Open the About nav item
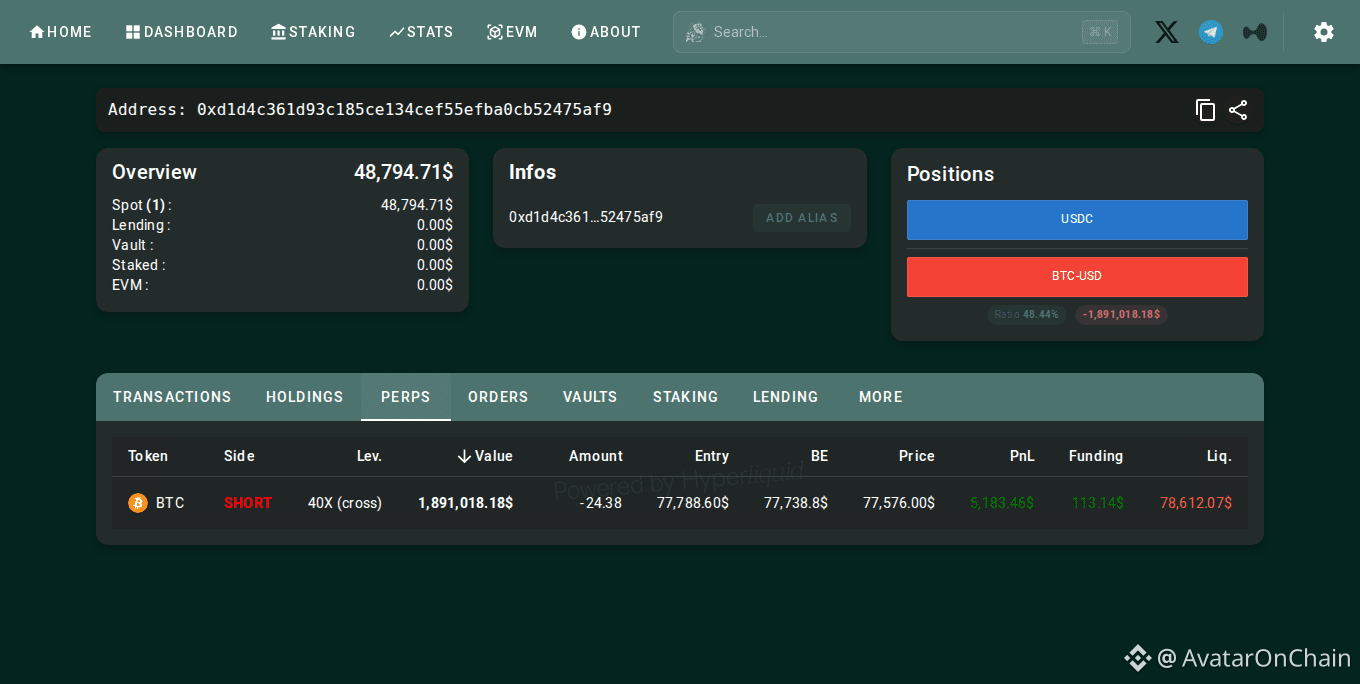The width and height of the screenshot is (1360, 684). coord(606,32)
